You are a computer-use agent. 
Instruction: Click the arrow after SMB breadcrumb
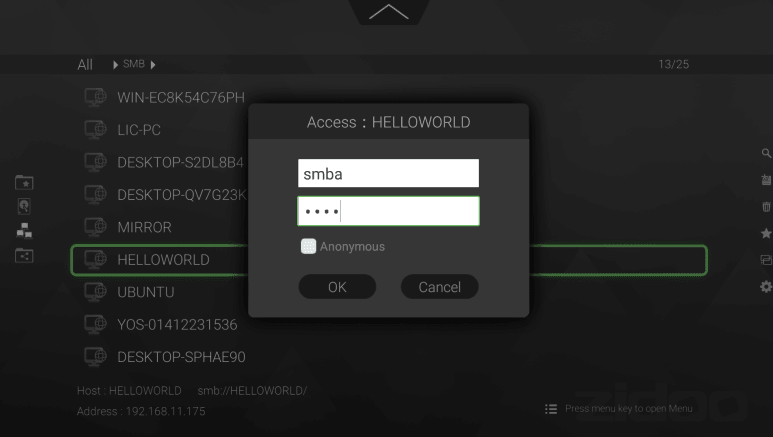(x=153, y=65)
